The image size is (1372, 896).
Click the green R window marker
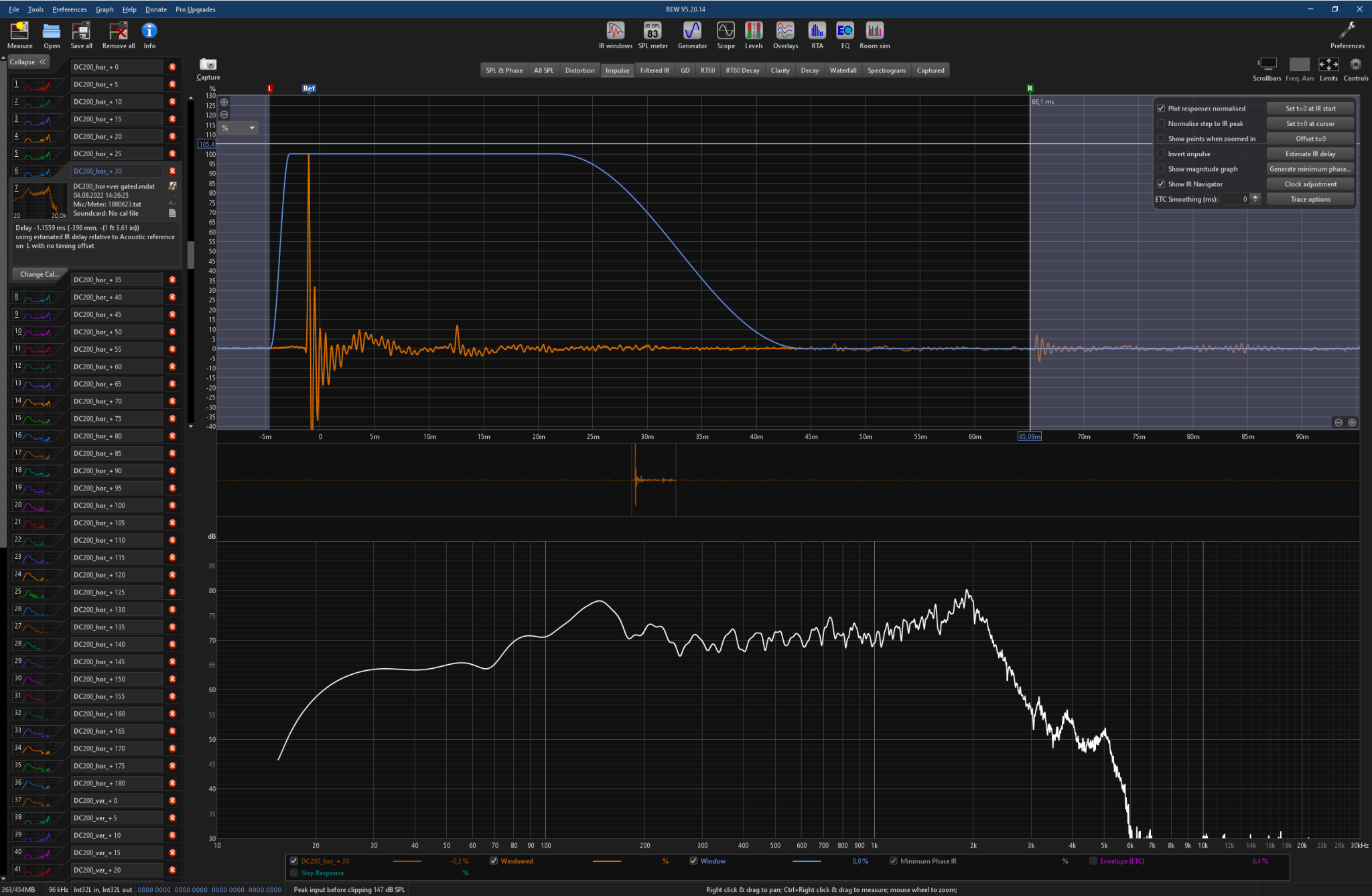pyautogui.click(x=1030, y=88)
